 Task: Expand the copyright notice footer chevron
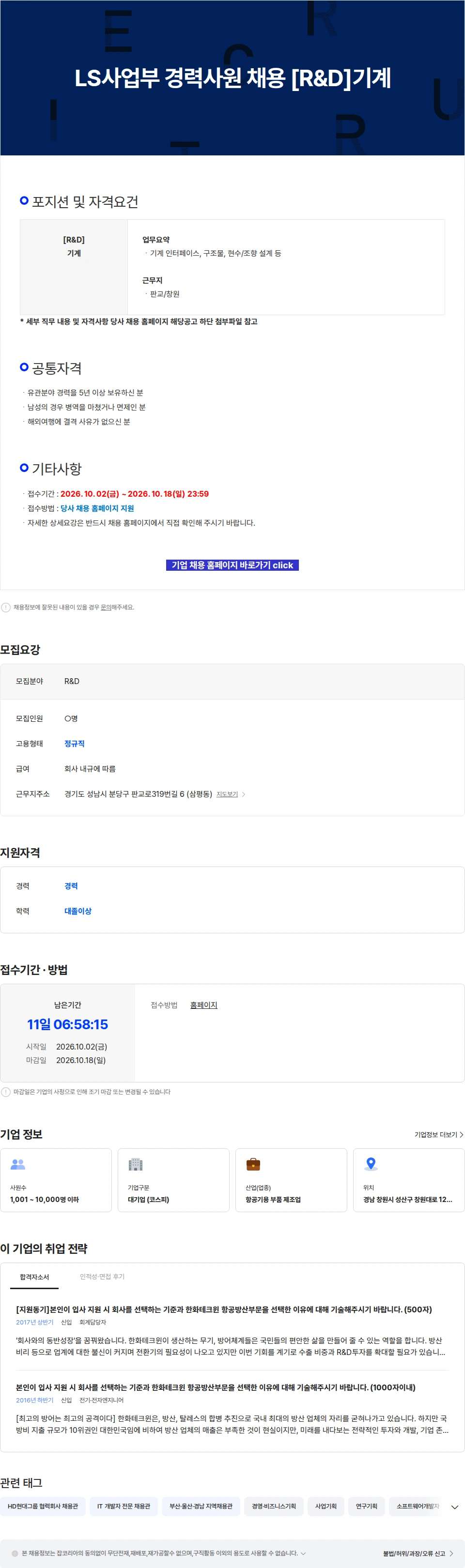303,1553
